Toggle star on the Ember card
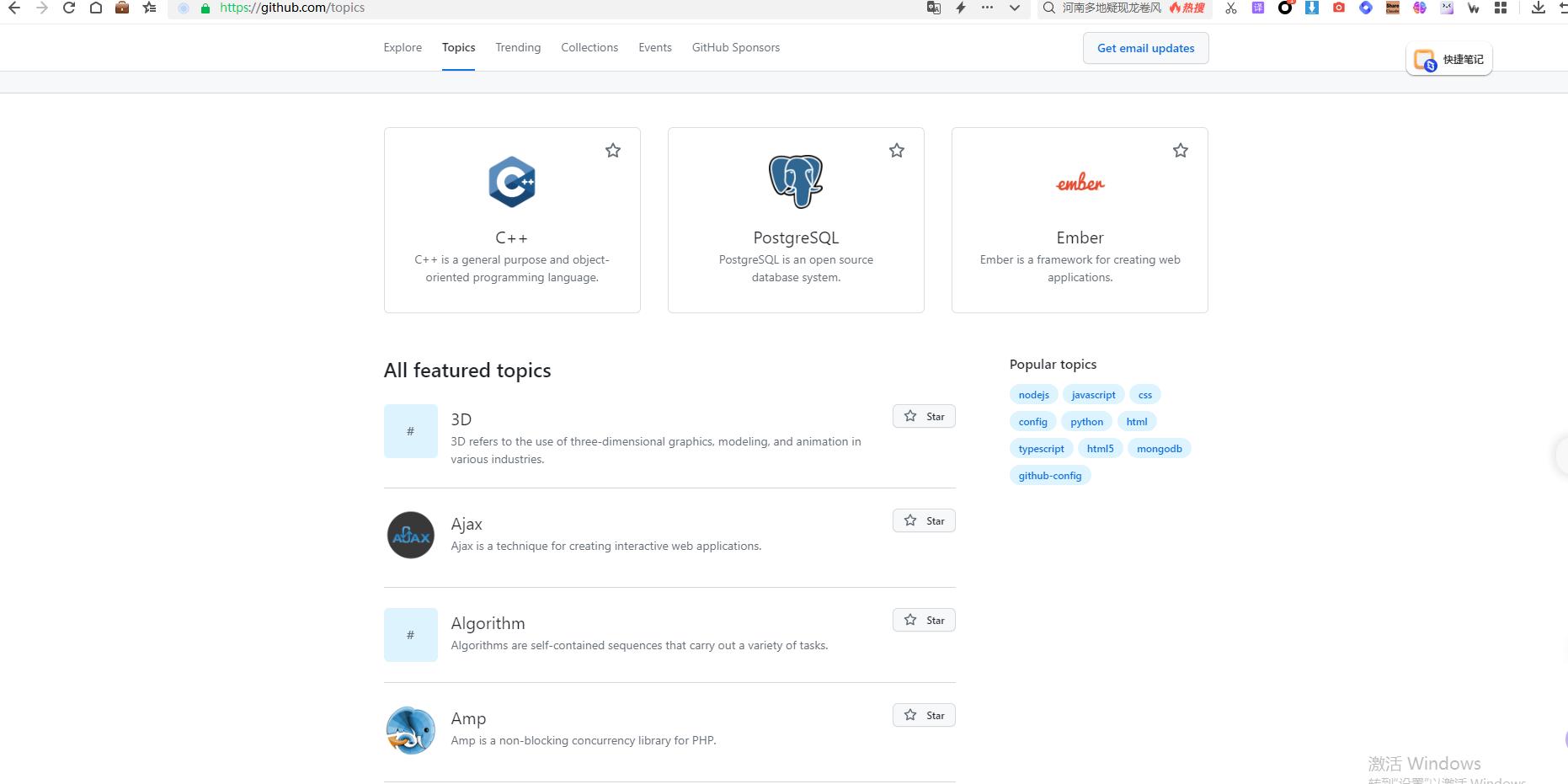Screen dimensions: 1568x784 [1181, 151]
